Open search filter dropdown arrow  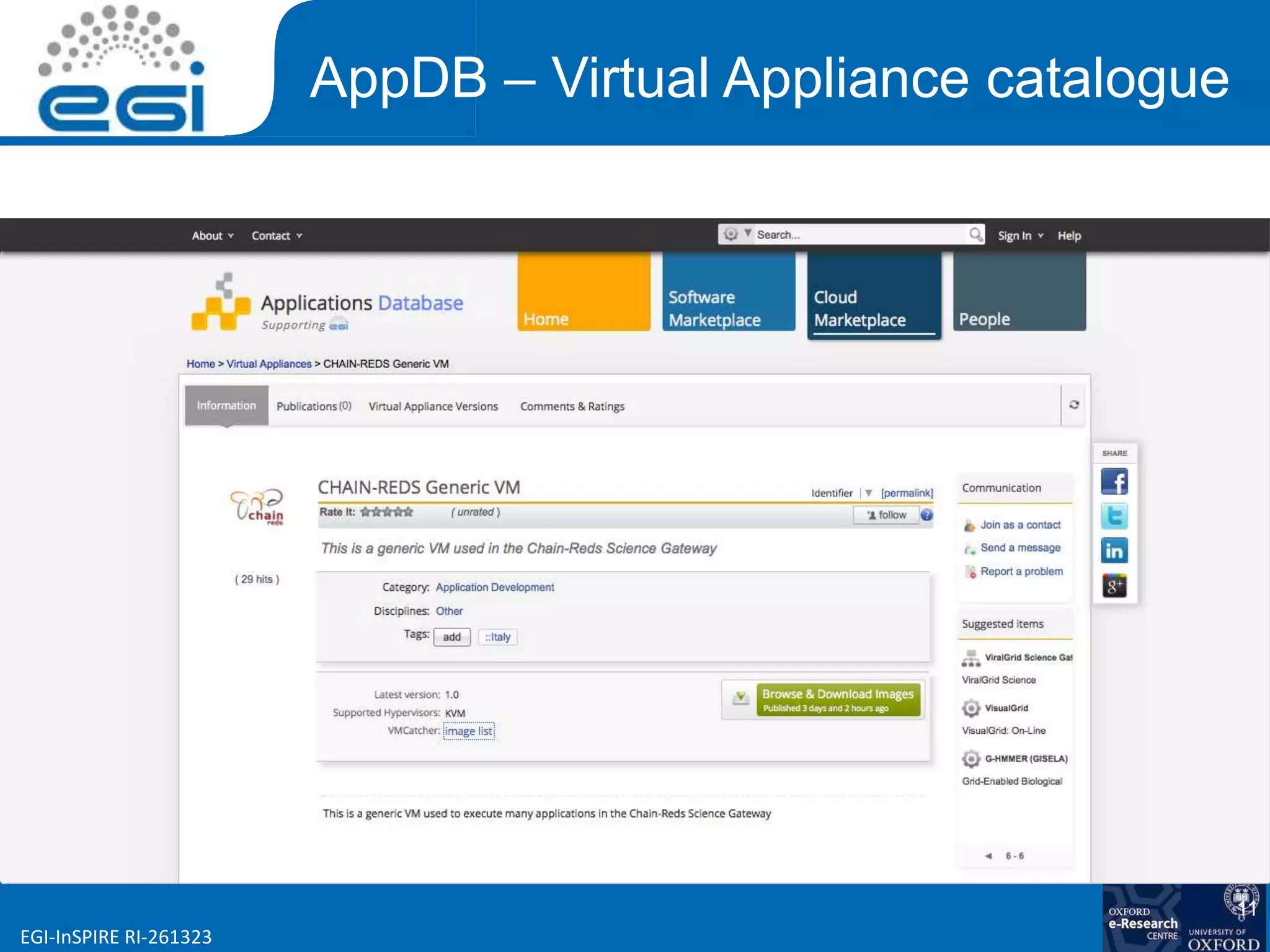tap(748, 233)
